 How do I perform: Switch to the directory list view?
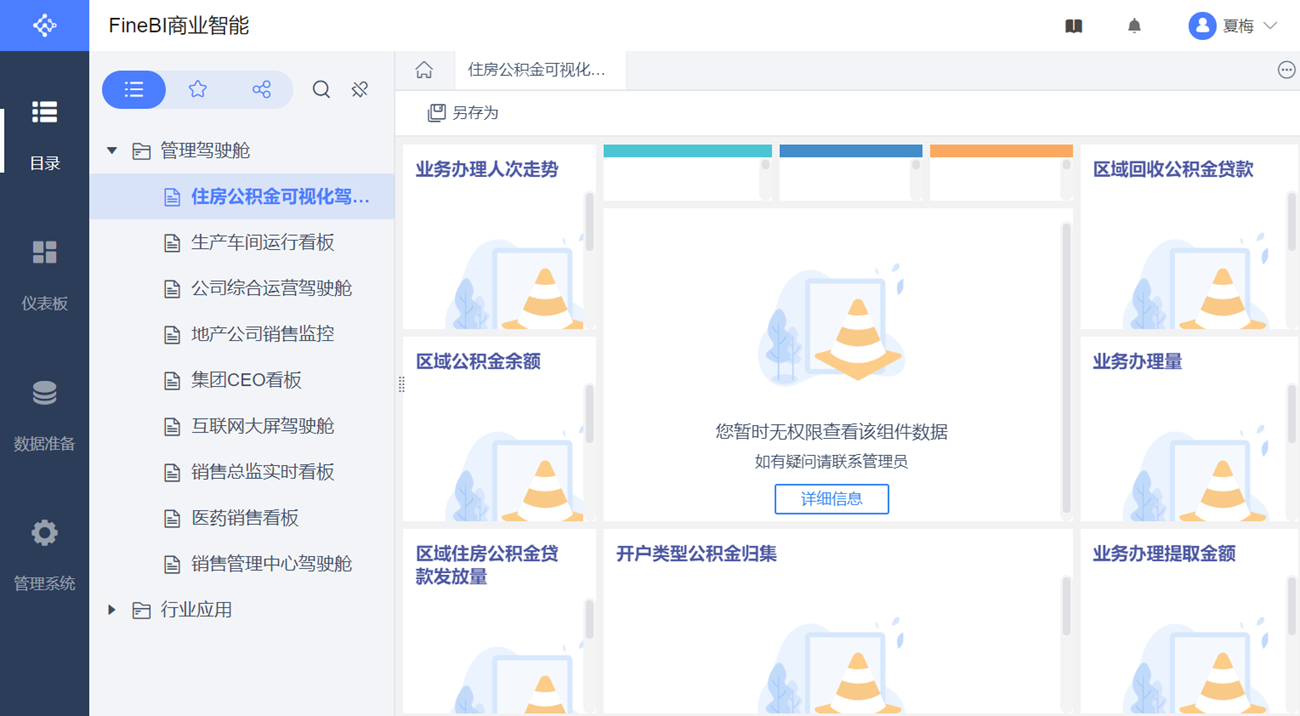tap(134, 90)
